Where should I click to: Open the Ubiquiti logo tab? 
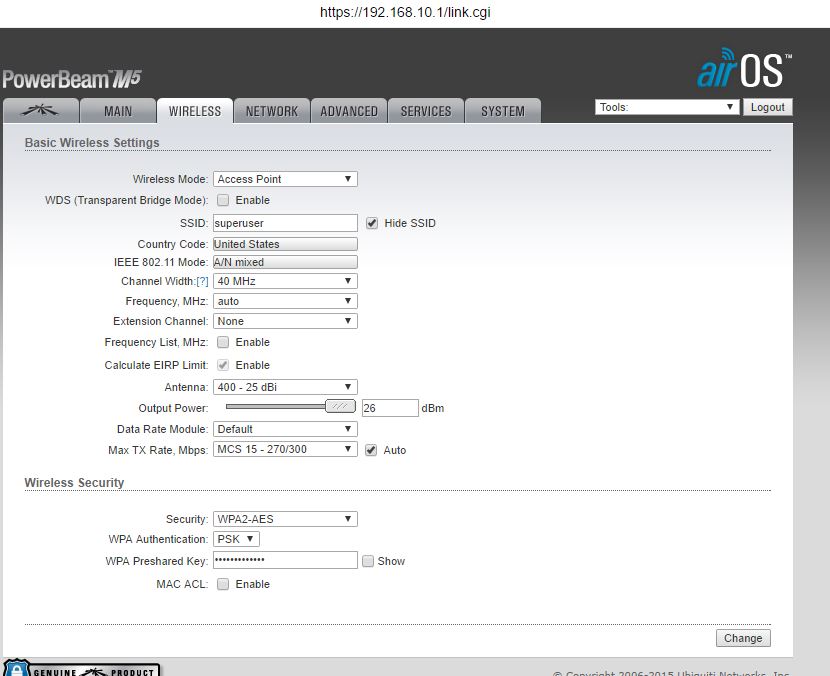(41, 111)
